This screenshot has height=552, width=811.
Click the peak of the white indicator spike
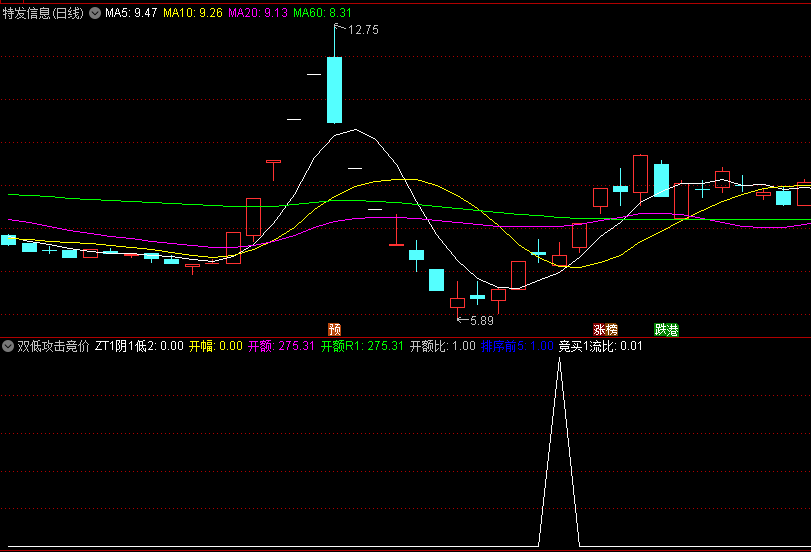point(559,358)
